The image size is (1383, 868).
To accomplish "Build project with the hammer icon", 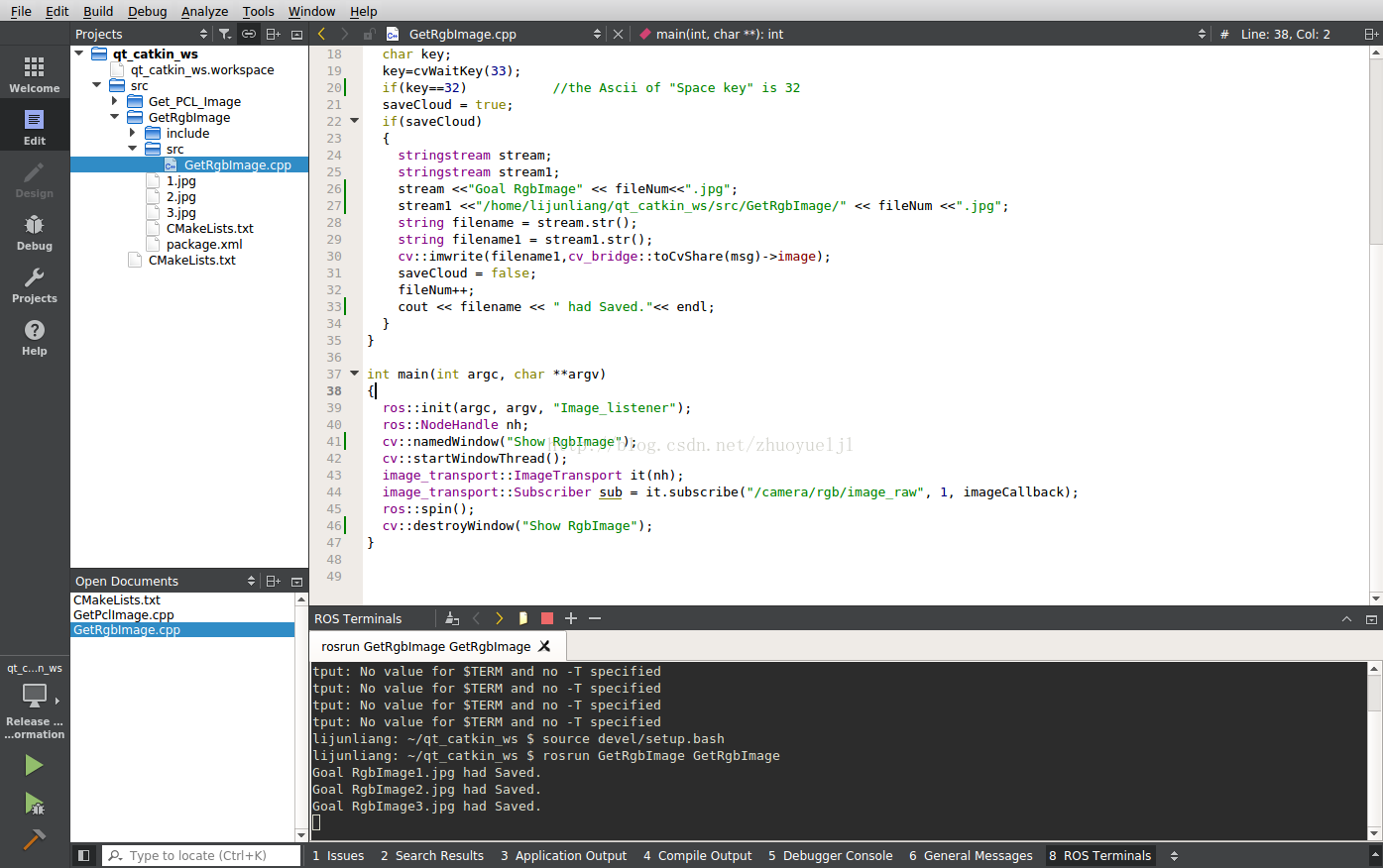I will point(34,840).
